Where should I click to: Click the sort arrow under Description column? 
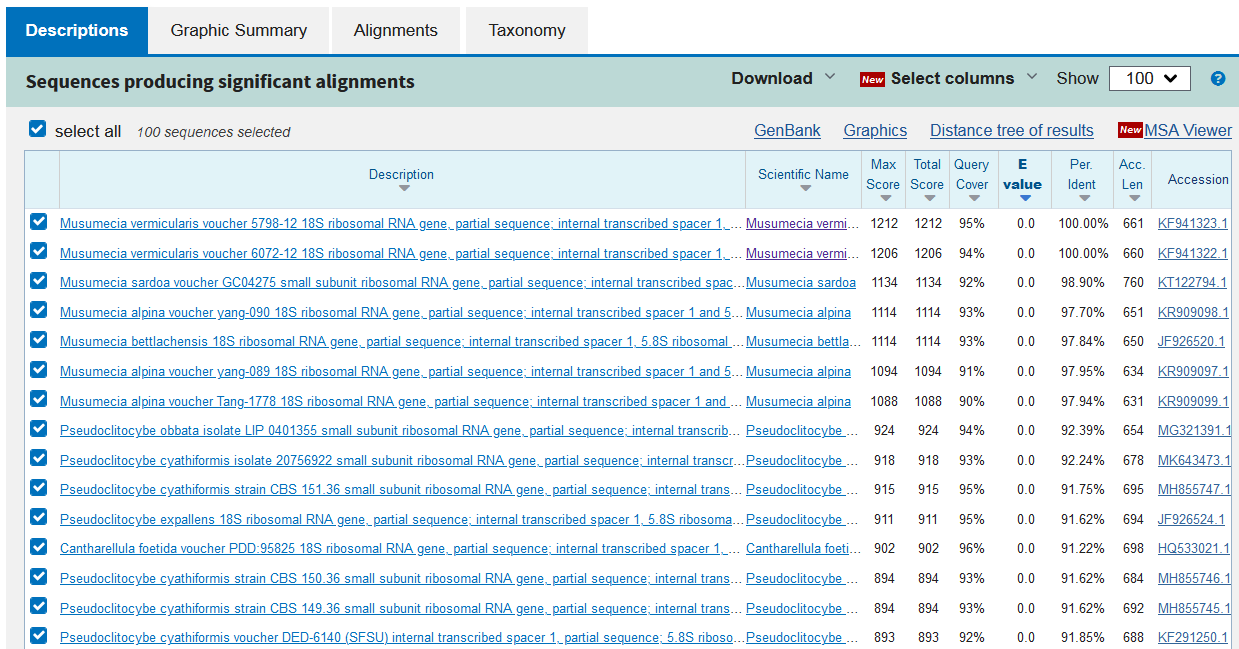403,189
